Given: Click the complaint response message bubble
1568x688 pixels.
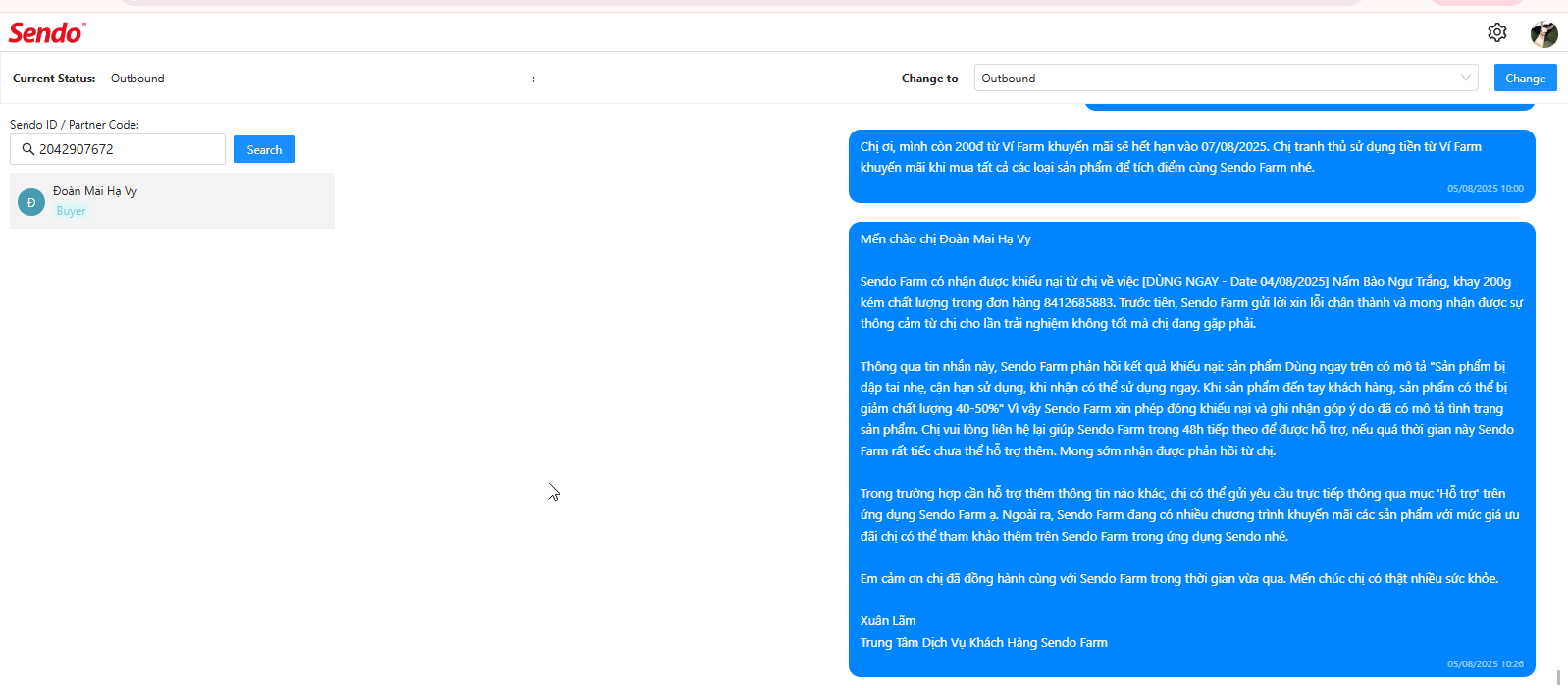Looking at the screenshot, I should point(1191,450).
